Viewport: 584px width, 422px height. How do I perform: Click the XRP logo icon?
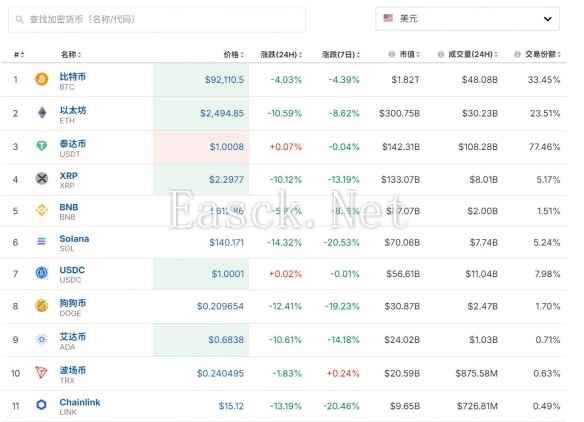(41, 179)
